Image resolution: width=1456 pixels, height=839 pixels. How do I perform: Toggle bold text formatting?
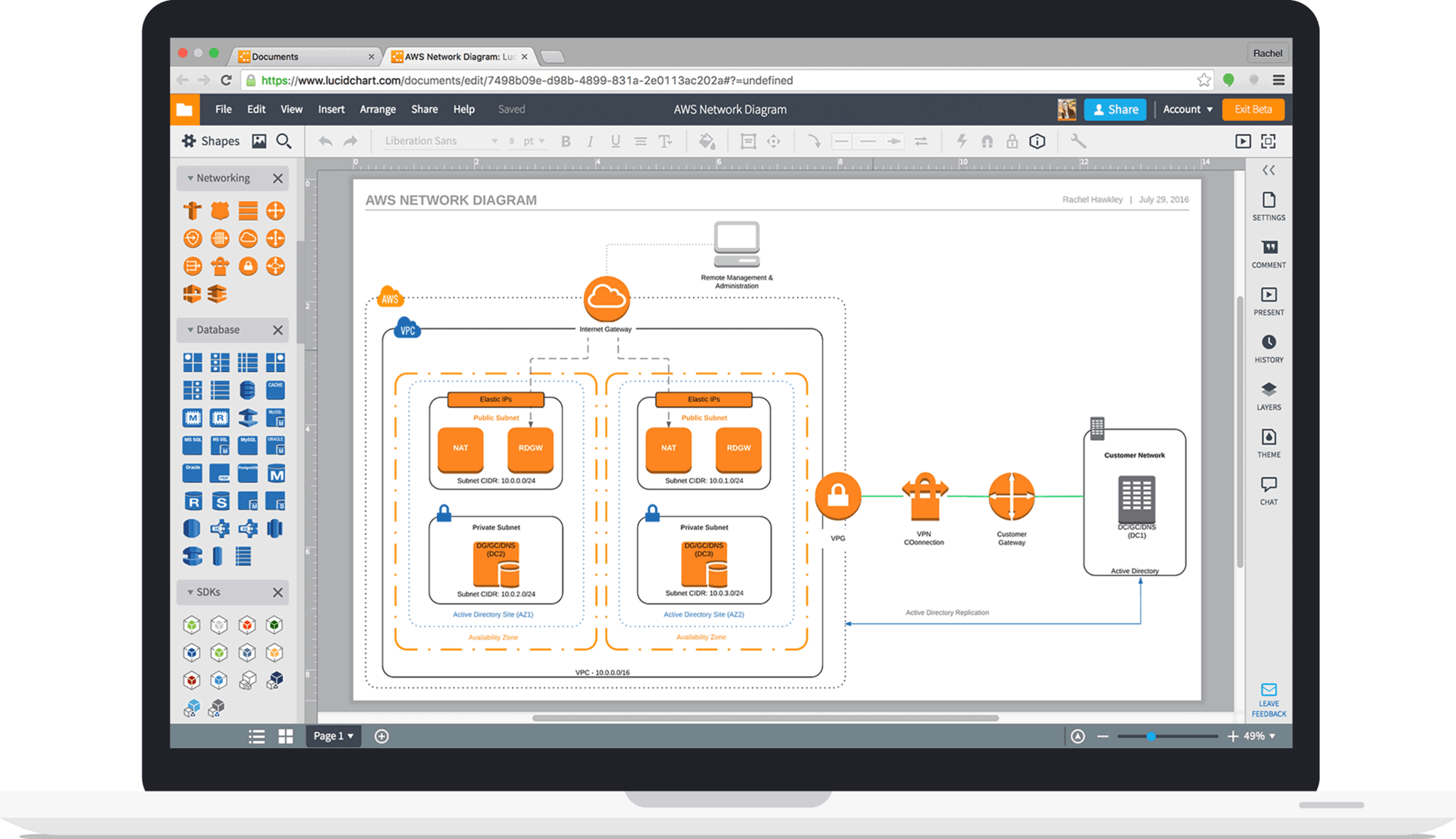click(565, 141)
